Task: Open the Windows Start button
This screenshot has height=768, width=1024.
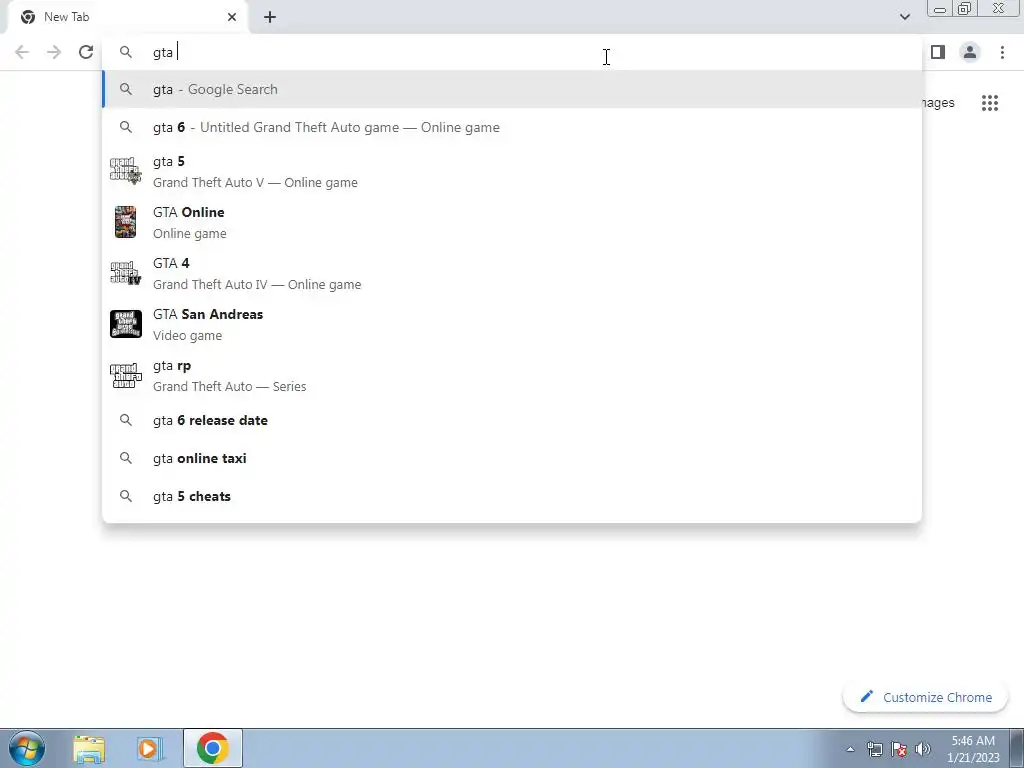Action: click(x=27, y=748)
